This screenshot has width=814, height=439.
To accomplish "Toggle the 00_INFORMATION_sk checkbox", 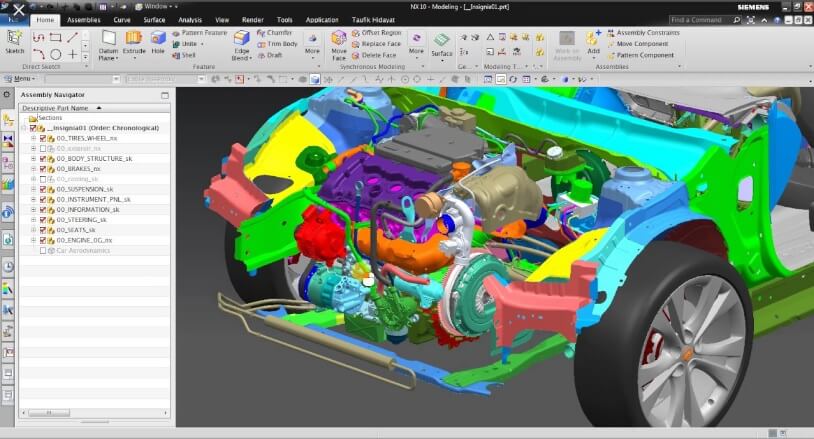I will tap(43, 210).
